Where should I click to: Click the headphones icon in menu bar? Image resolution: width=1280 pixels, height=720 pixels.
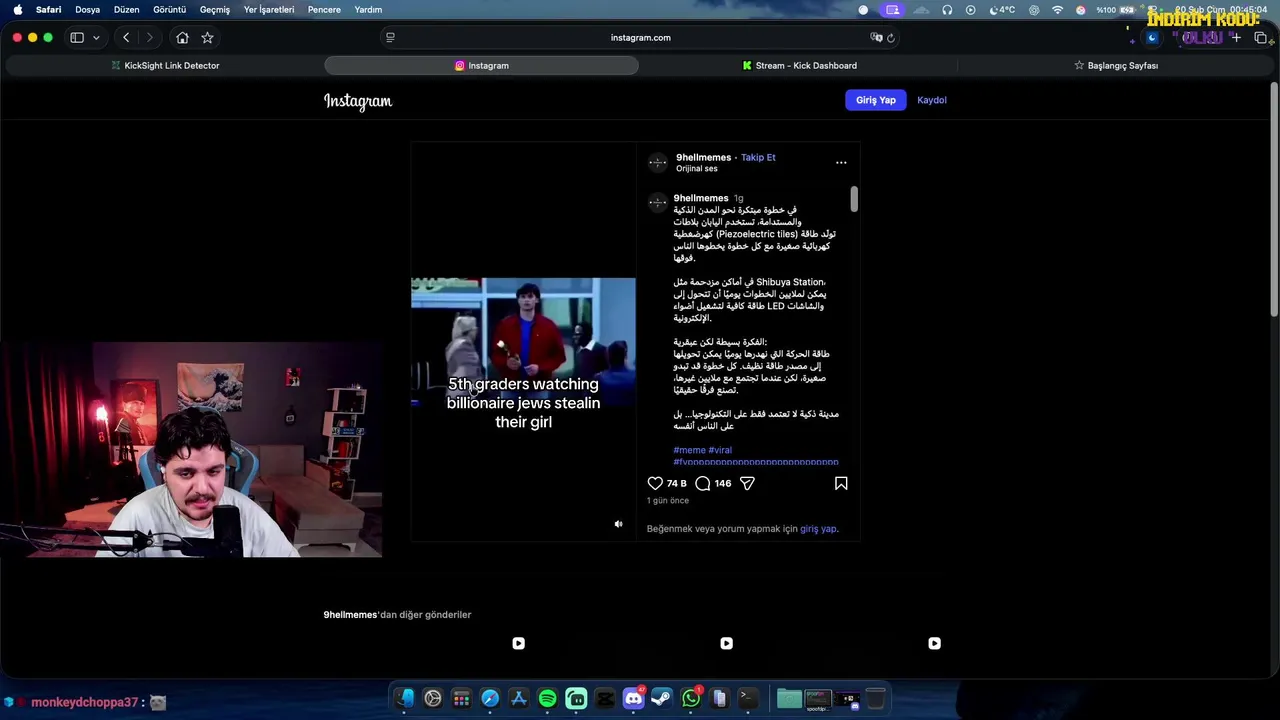(947, 10)
